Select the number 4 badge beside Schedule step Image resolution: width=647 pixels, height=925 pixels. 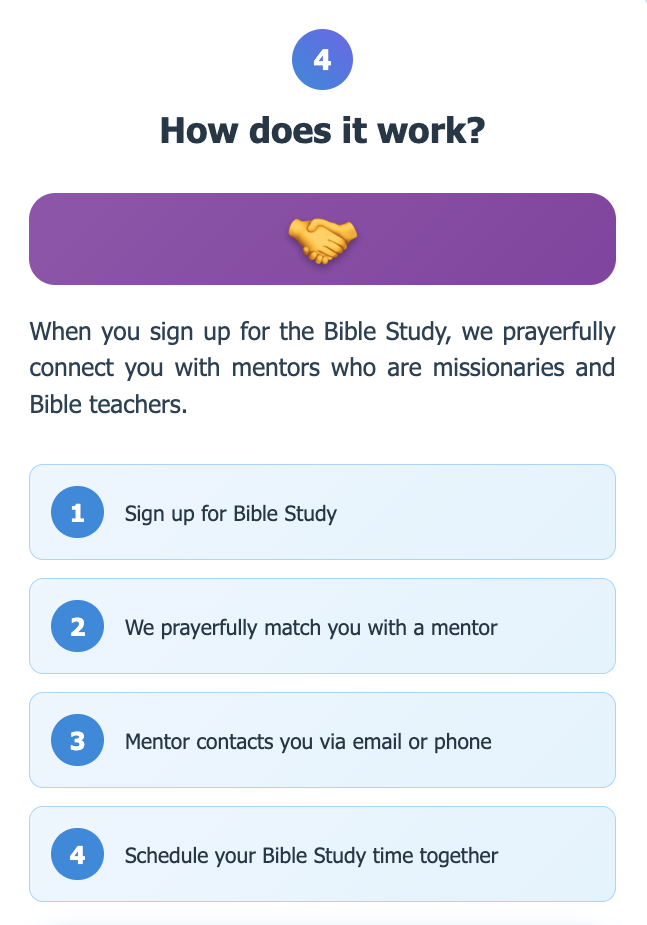[x=77, y=854]
